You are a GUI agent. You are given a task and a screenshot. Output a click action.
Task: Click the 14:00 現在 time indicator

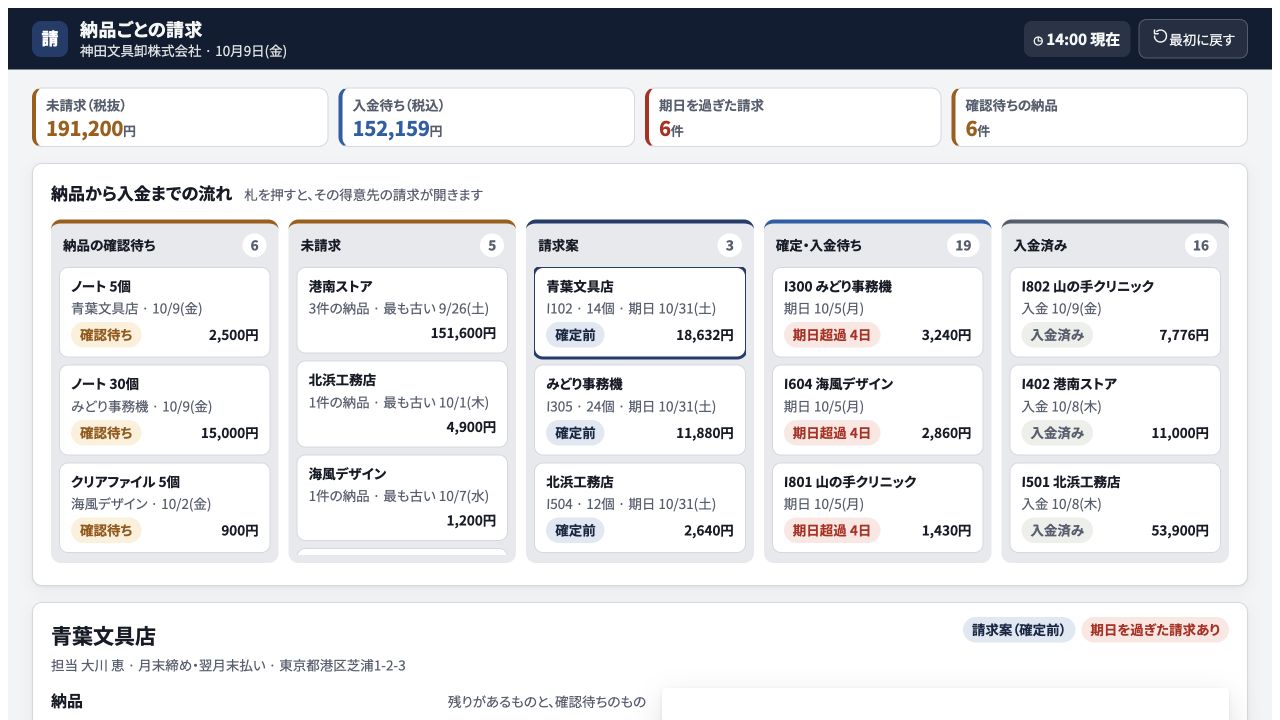[x=1077, y=39]
